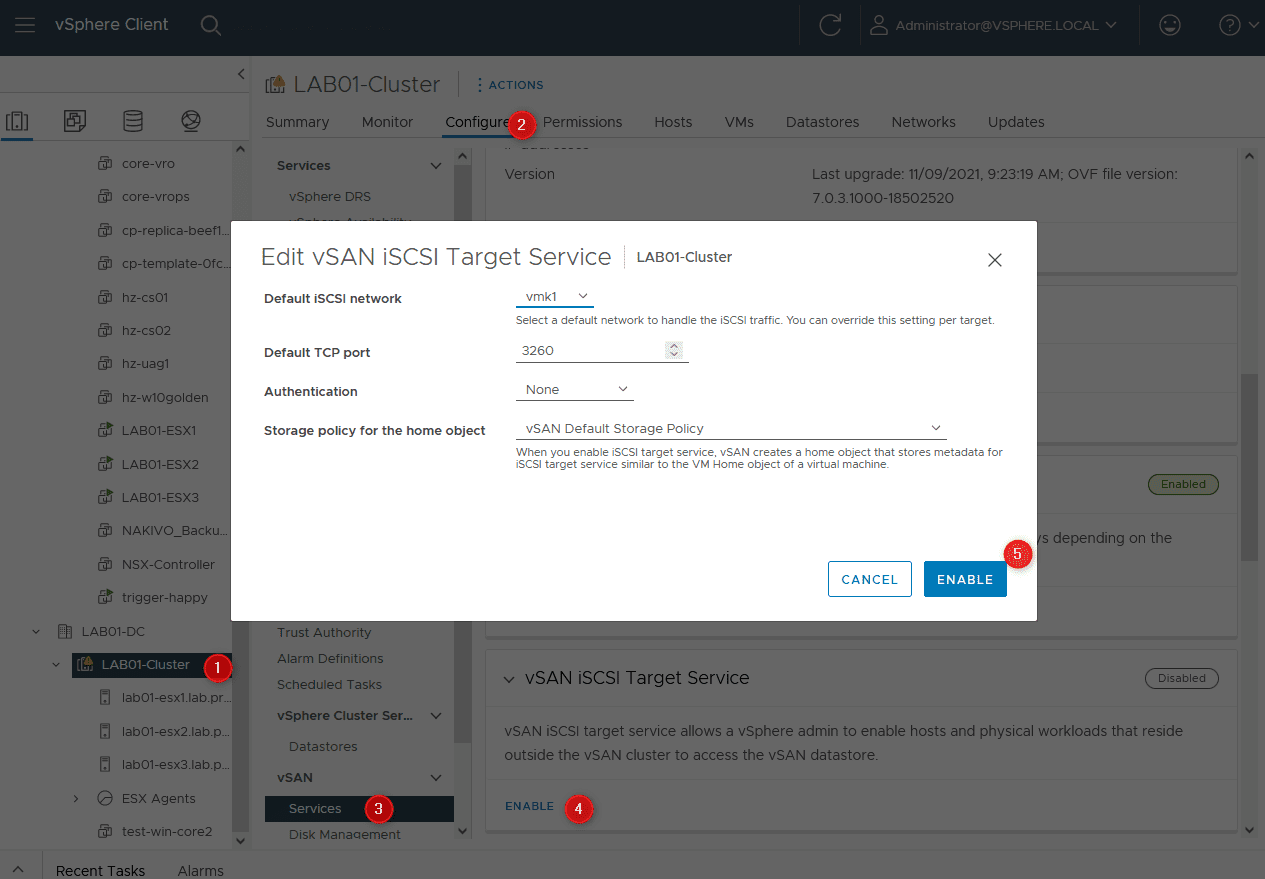The width and height of the screenshot is (1265, 879).
Task: Click the host icon beside lab01-esx1.lab.pr...
Action: 104,698
